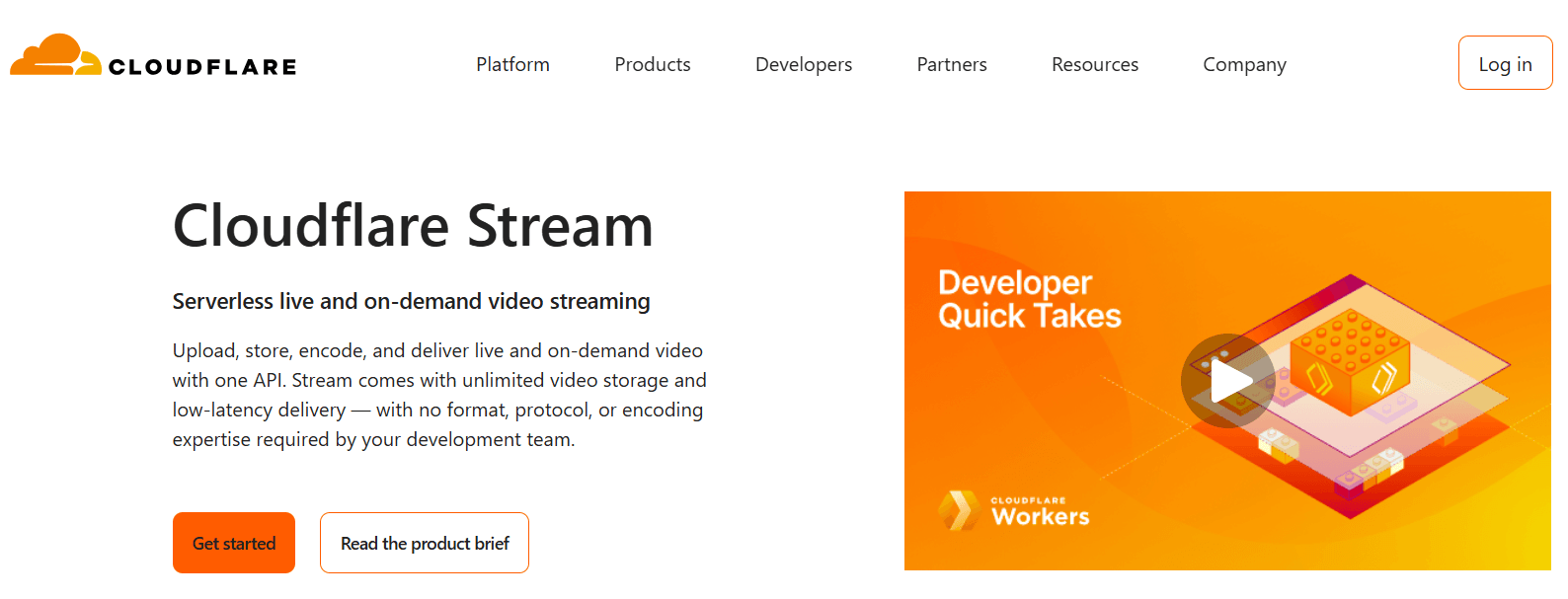Click the Cloudflare Stream heading

coord(413,226)
